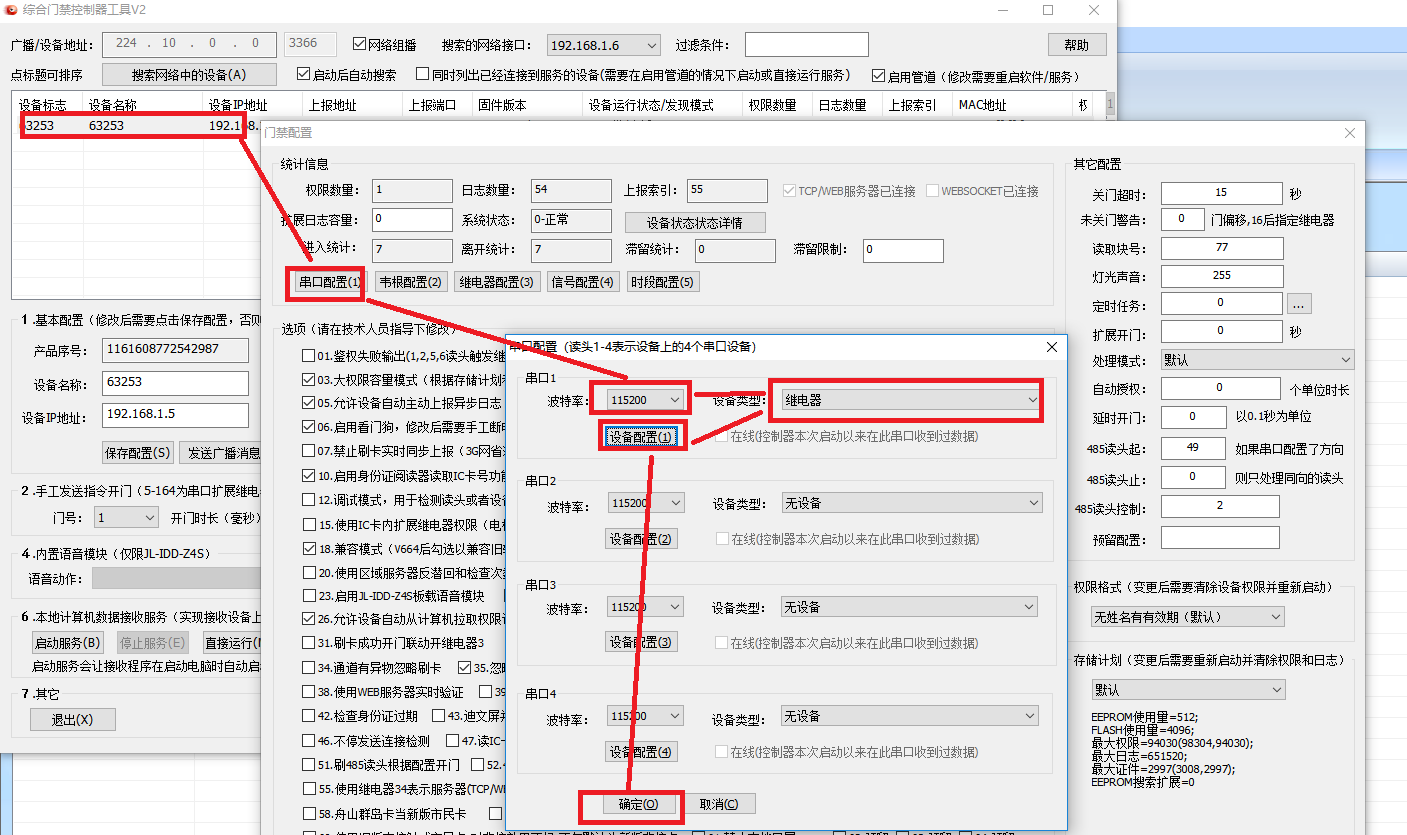
Task: Click 设备名称 field containing 63253
Action: [x=175, y=383]
